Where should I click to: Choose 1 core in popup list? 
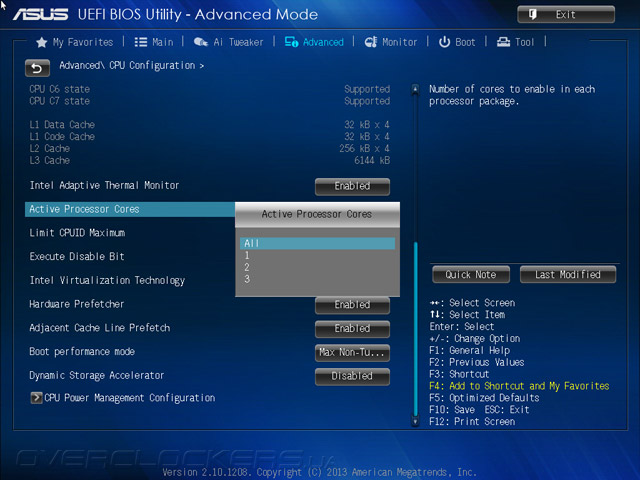coord(317,256)
